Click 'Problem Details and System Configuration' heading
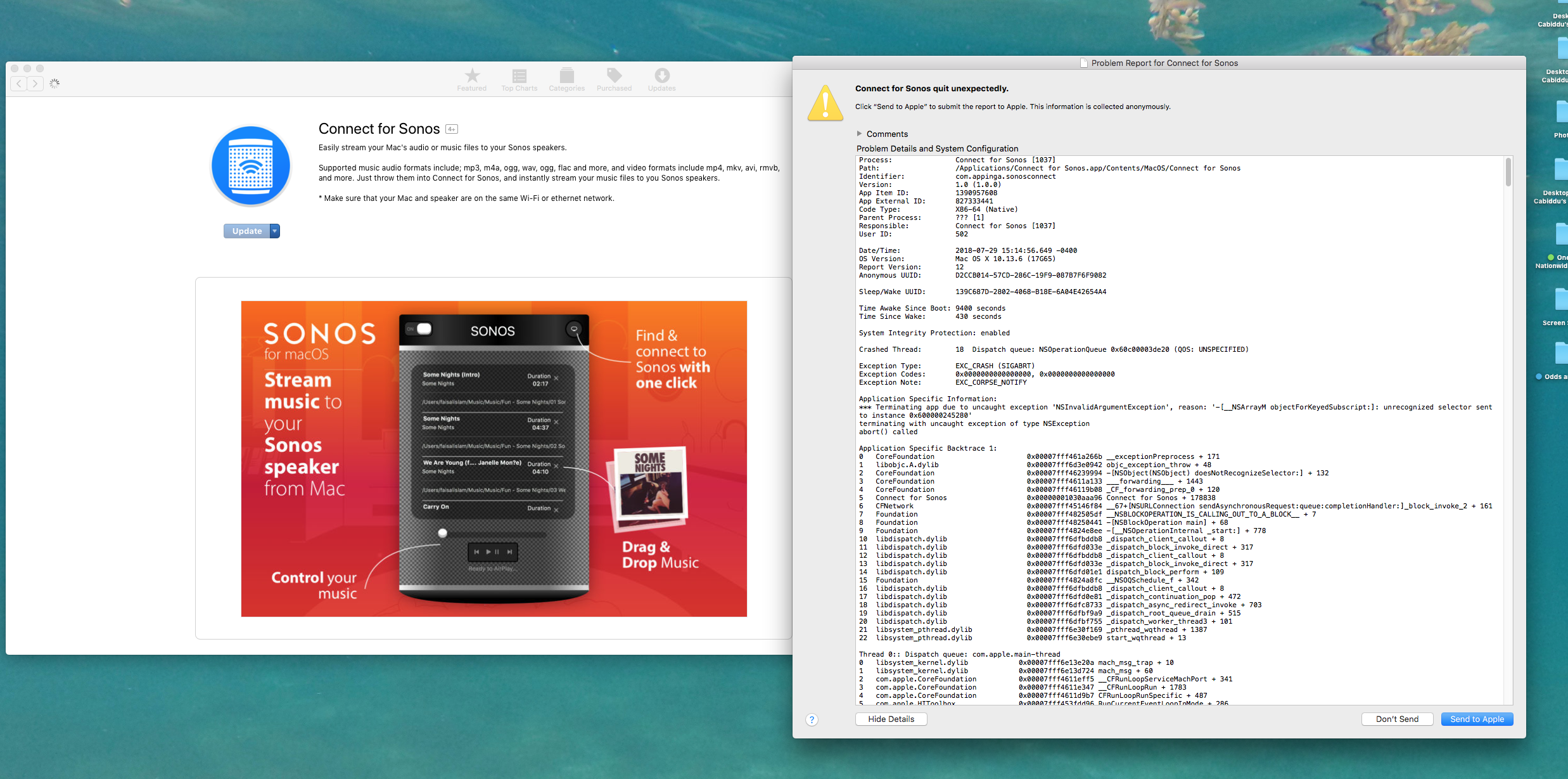The width and height of the screenshot is (1568, 779). pos(937,148)
